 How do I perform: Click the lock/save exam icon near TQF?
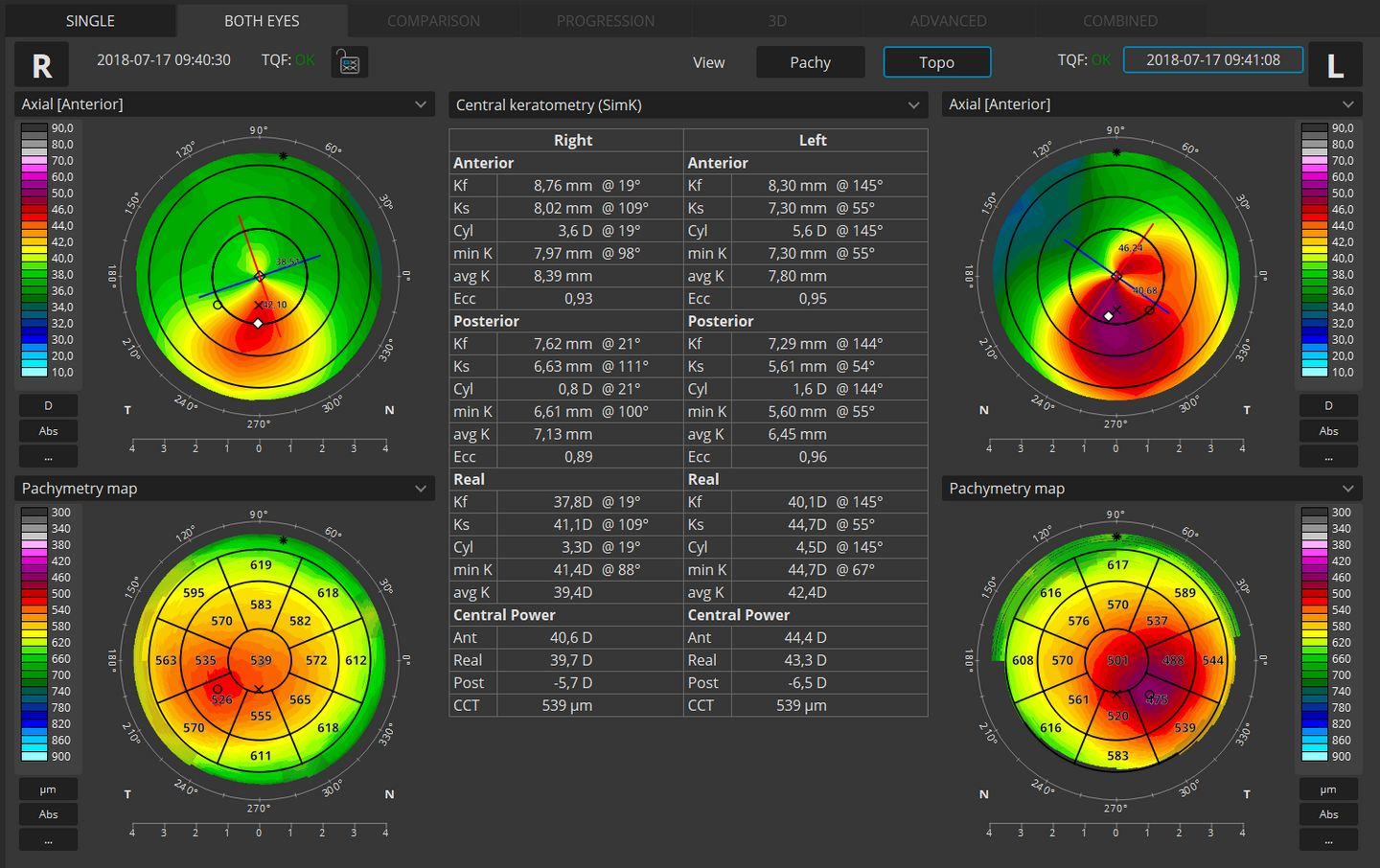click(350, 62)
